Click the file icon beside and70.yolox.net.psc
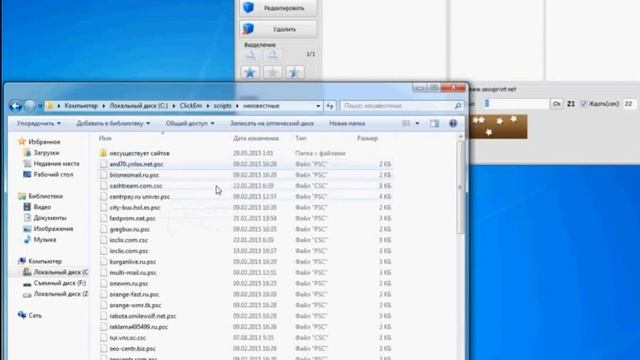640x360 pixels. coord(104,164)
